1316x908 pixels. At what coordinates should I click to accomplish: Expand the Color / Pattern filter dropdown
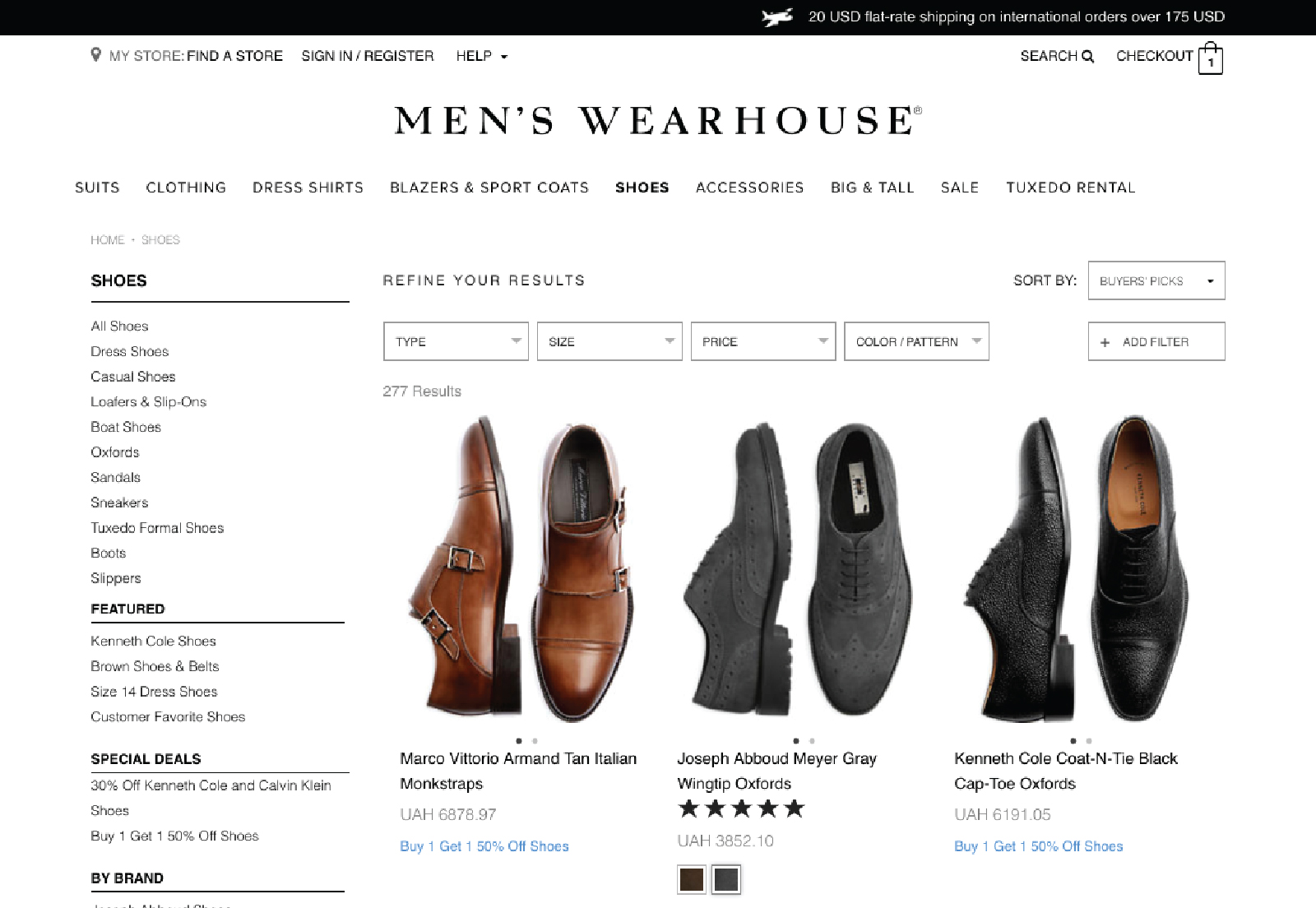click(x=916, y=341)
